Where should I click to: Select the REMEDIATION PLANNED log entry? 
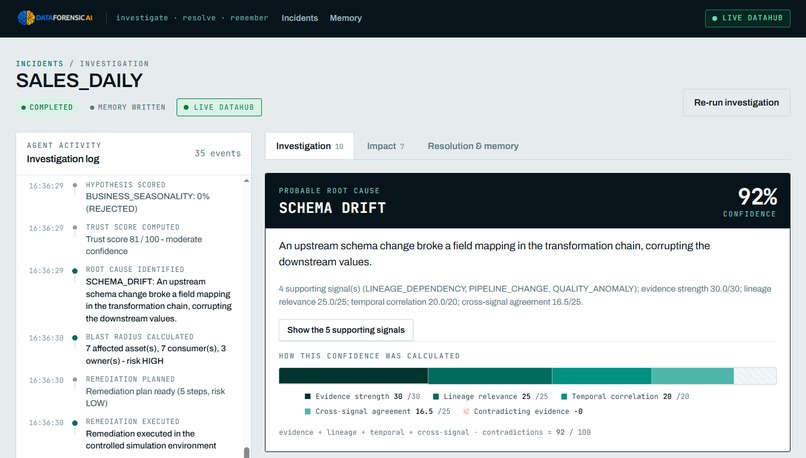131,391
